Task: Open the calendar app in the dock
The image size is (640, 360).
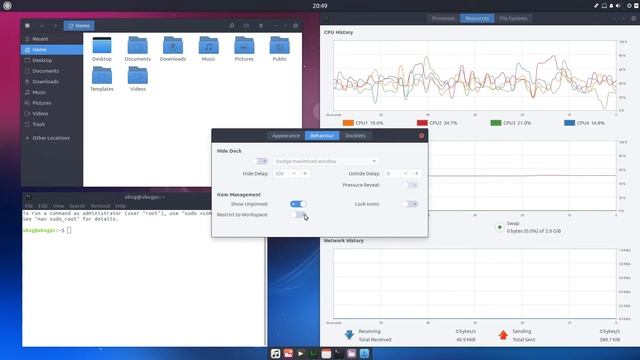Action: coord(326,353)
